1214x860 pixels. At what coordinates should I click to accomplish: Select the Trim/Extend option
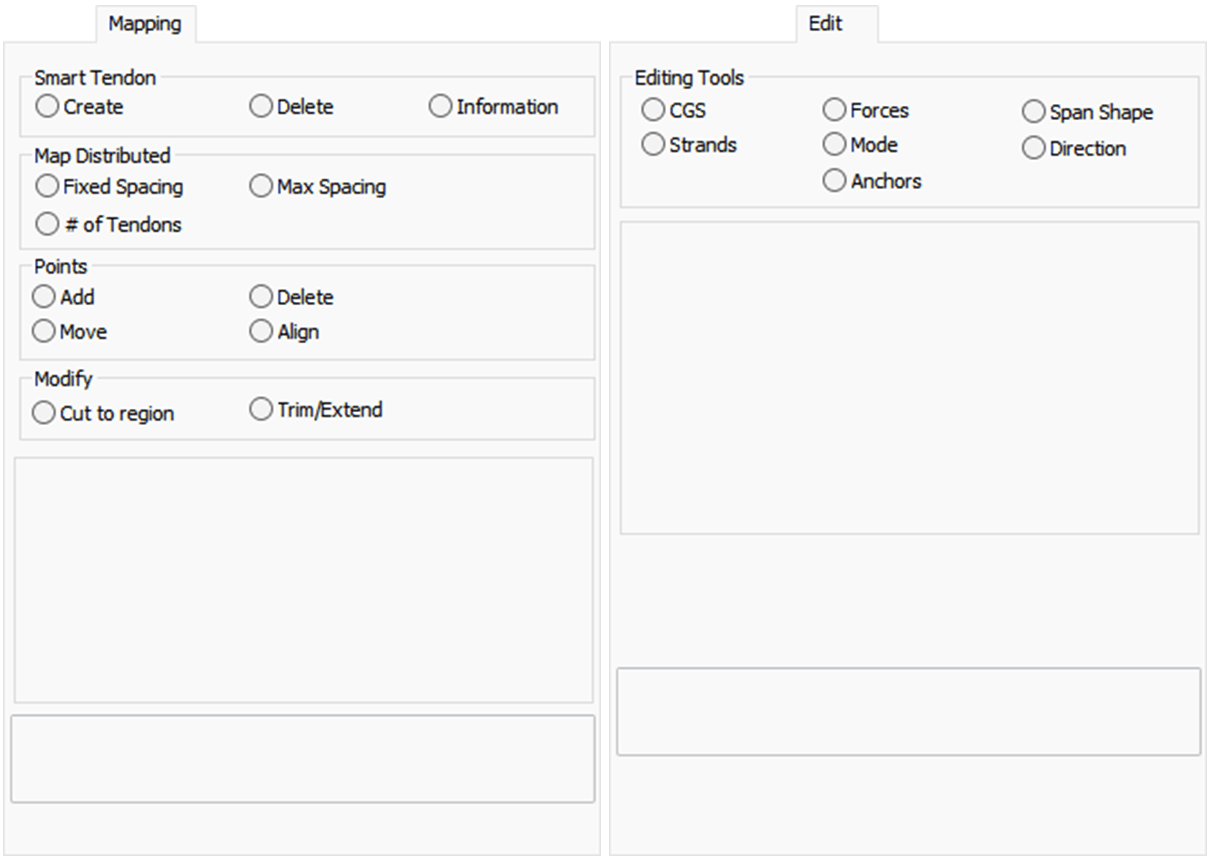[x=261, y=409]
